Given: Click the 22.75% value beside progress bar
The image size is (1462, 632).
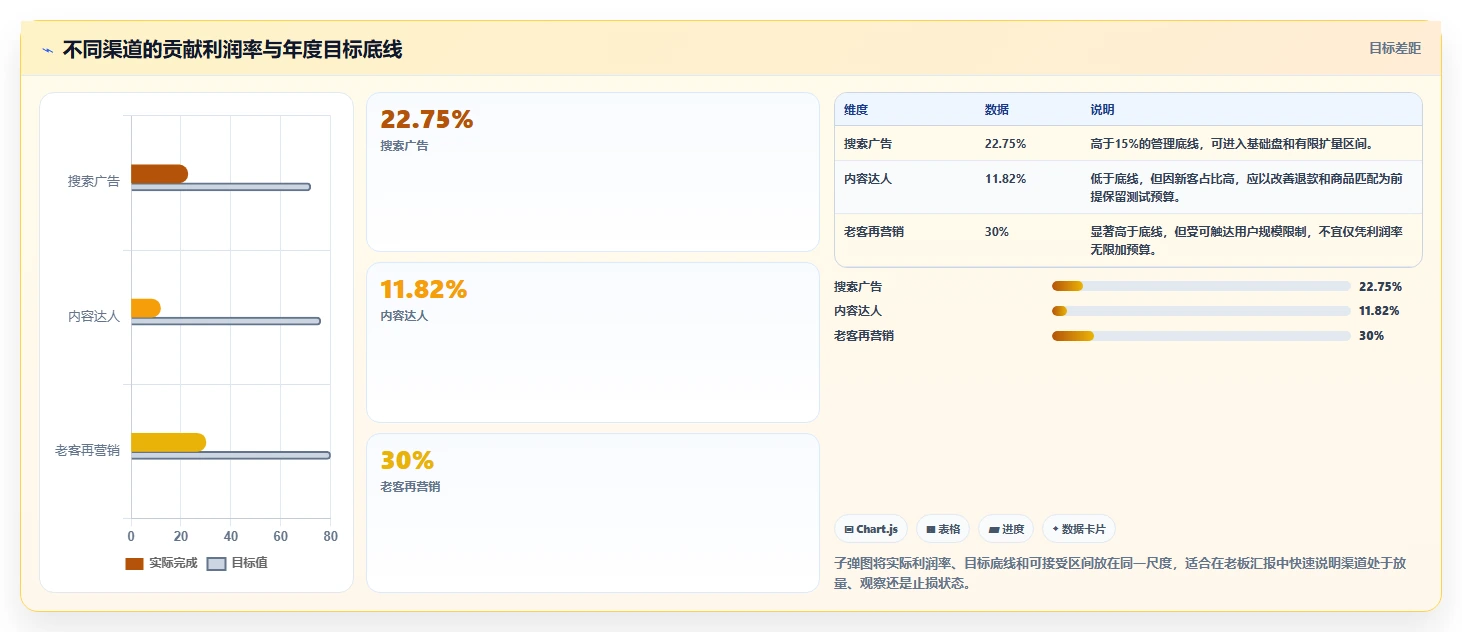Looking at the screenshot, I should tap(1380, 287).
